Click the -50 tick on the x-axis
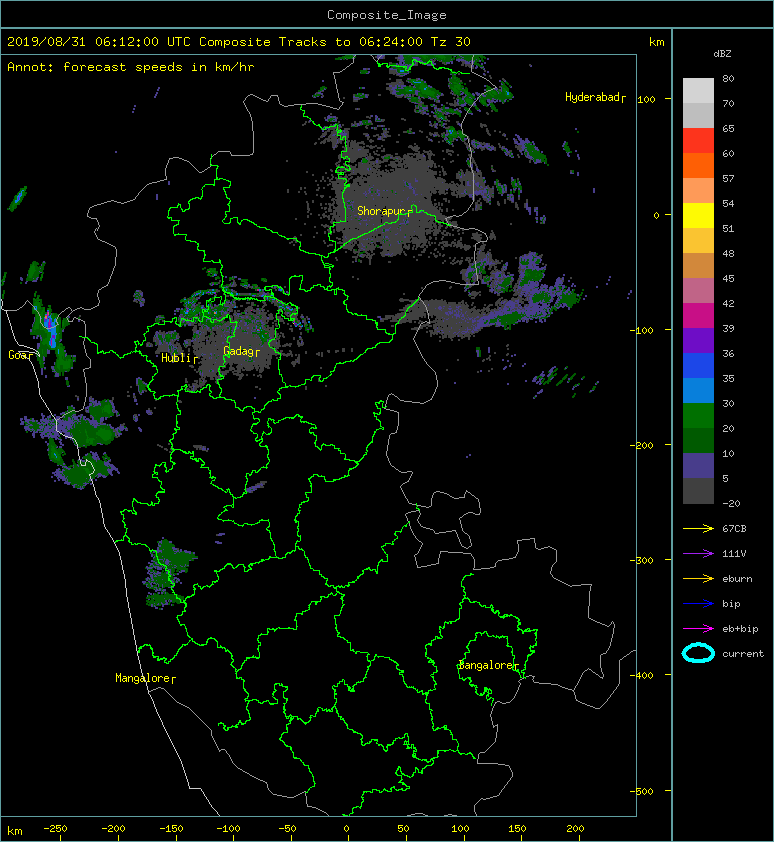Screen dimensions: 774x842 click(x=287, y=829)
